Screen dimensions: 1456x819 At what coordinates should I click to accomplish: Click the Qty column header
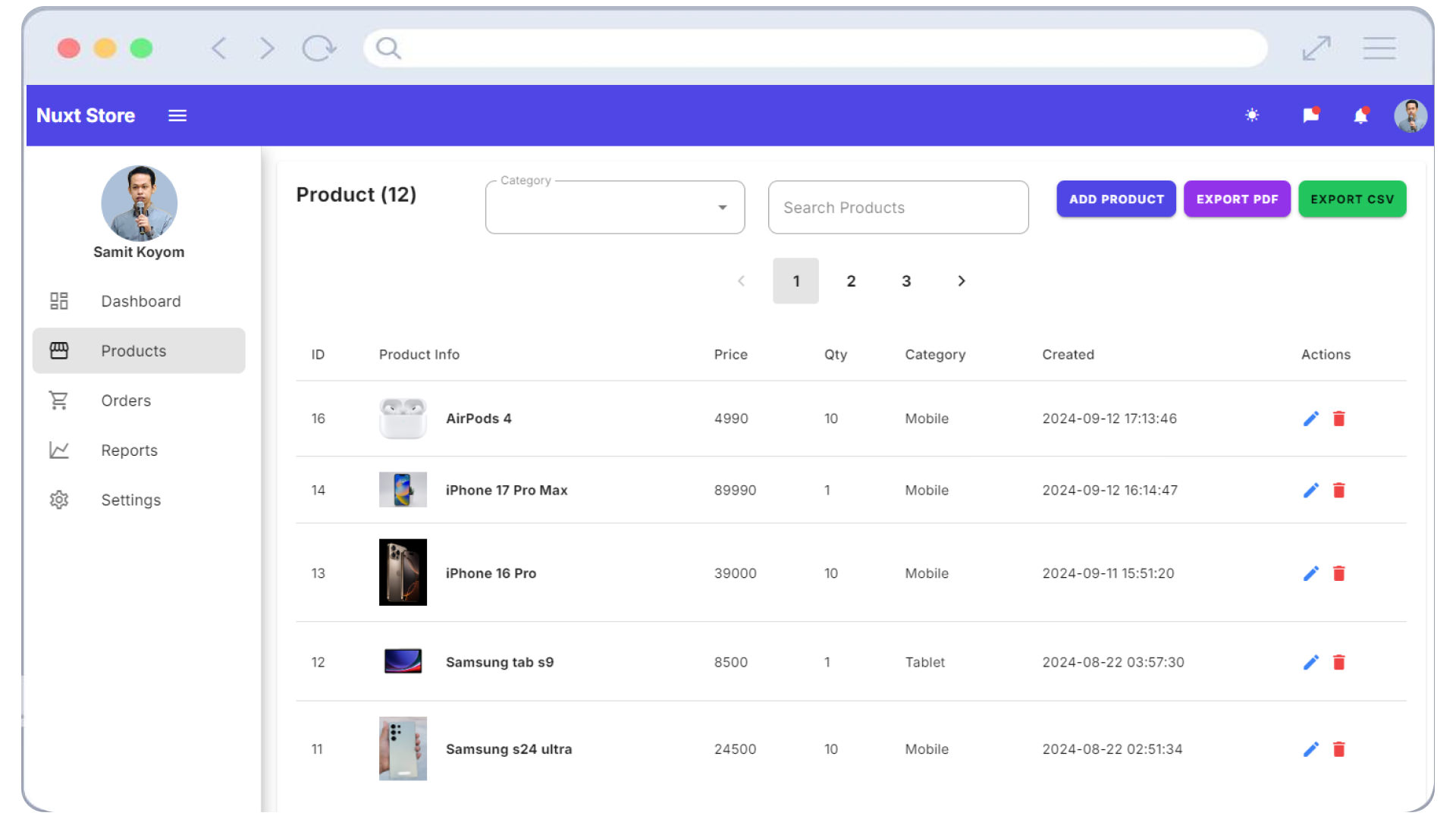tap(836, 355)
